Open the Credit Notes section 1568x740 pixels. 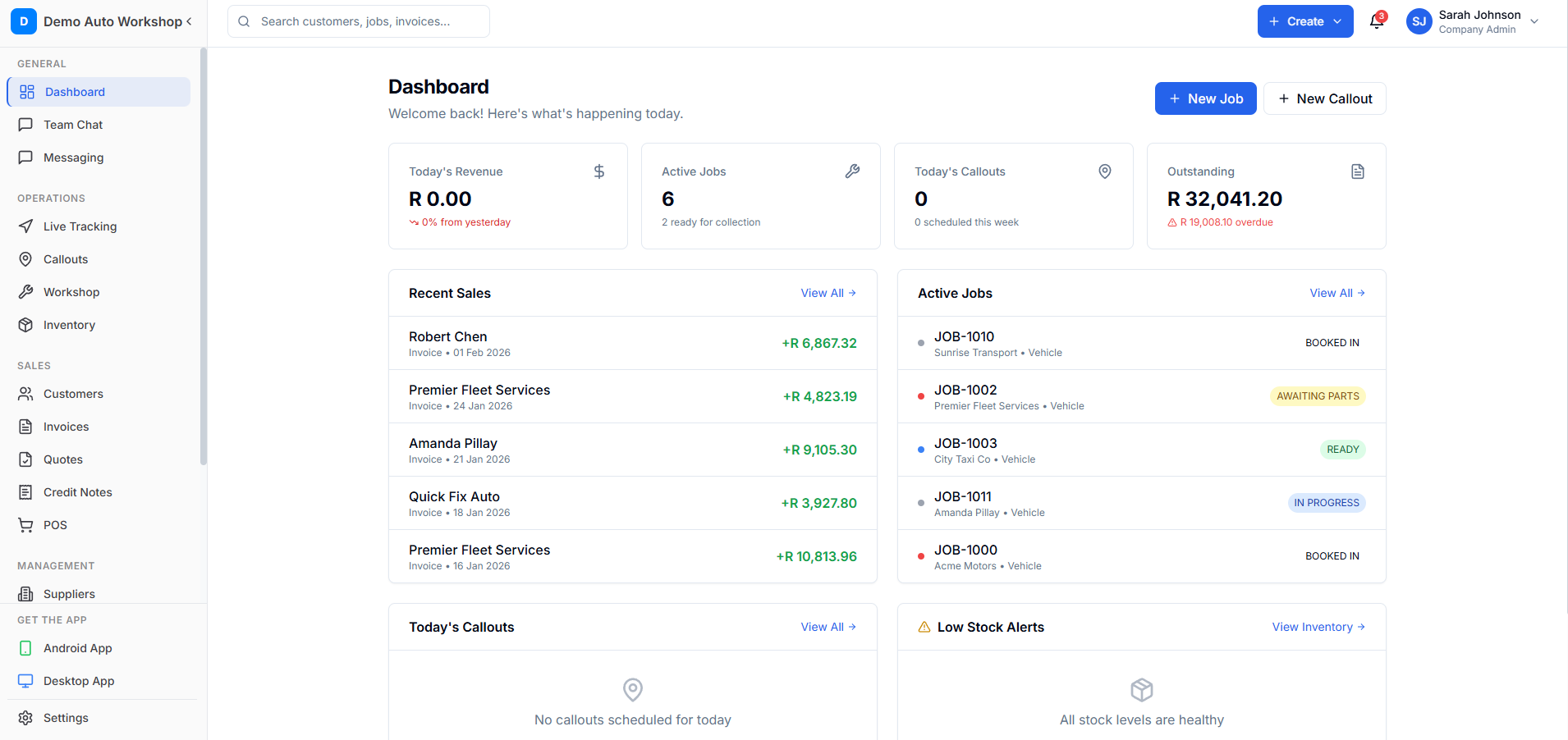point(78,491)
